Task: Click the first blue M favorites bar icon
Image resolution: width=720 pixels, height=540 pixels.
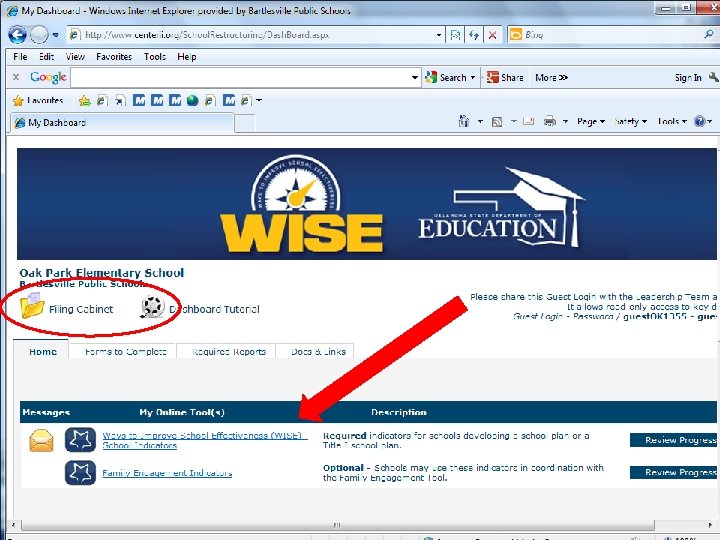Action: click(x=139, y=100)
